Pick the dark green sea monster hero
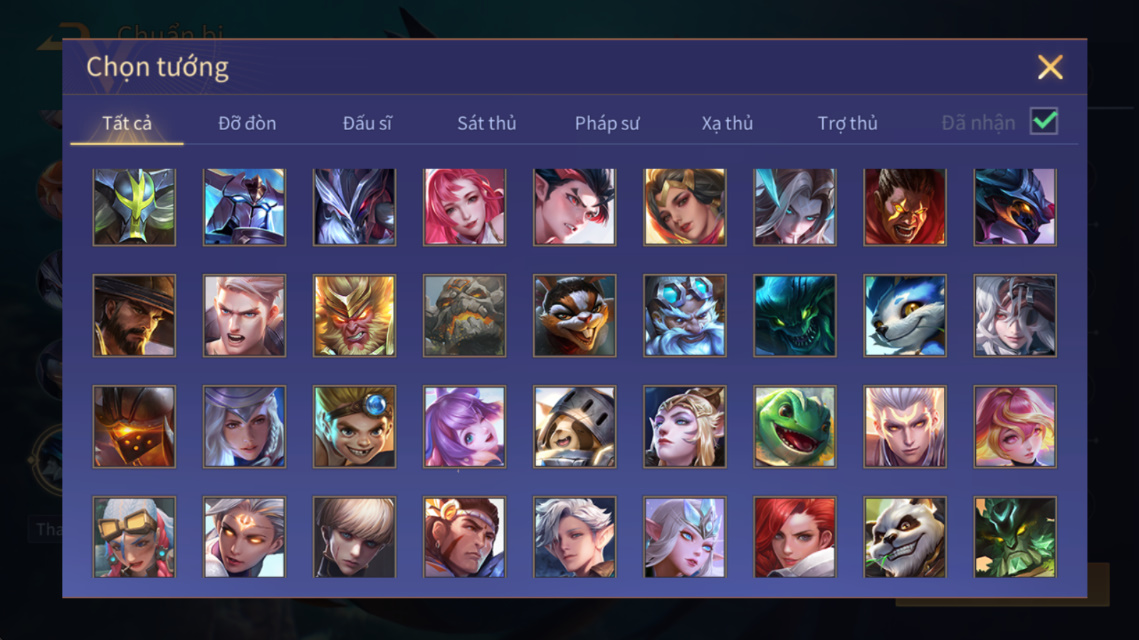Viewport: 1139px width, 640px height. [x=795, y=315]
